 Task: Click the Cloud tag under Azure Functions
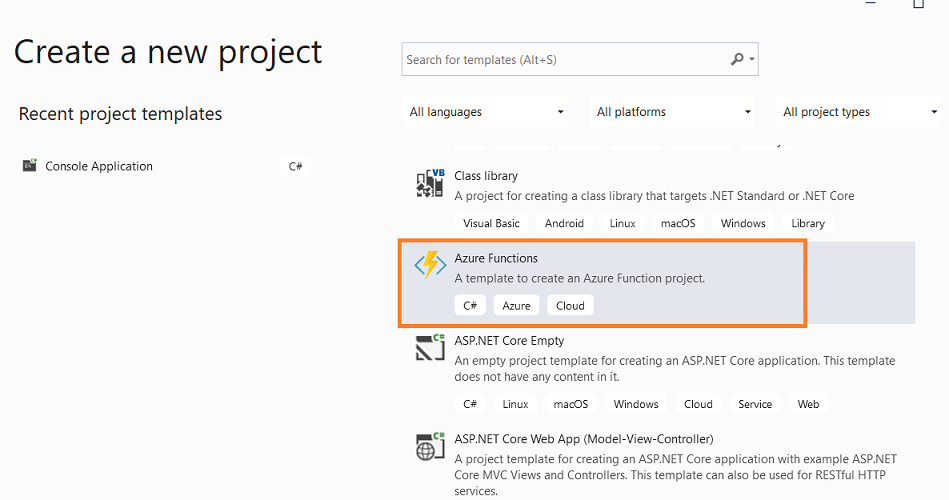pyautogui.click(x=570, y=306)
